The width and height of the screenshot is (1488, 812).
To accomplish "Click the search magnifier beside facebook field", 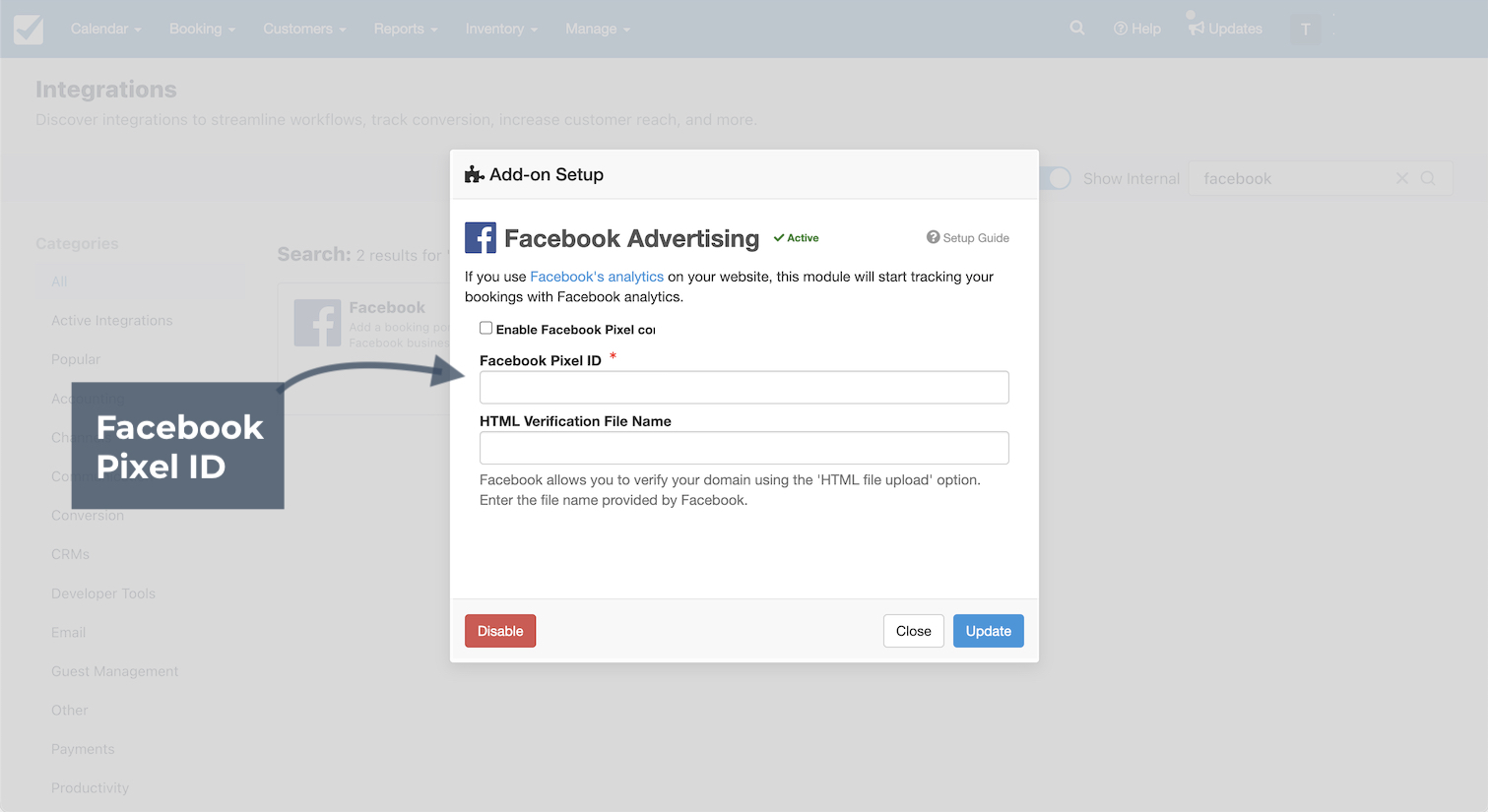I will (x=1428, y=178).
